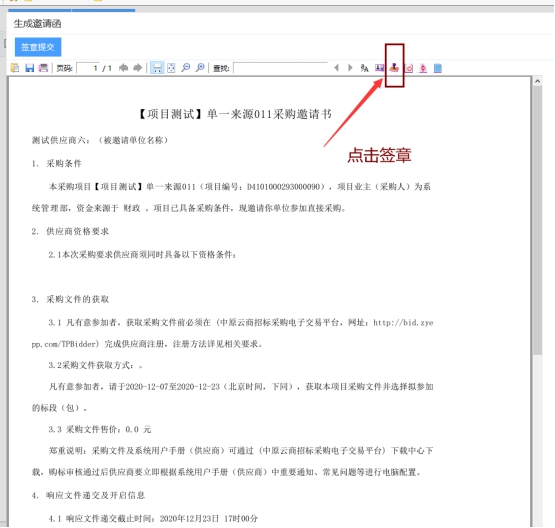The image size is (555, 528).
Task: Find previous match with left triangle
Action: [x=336, y=68]
